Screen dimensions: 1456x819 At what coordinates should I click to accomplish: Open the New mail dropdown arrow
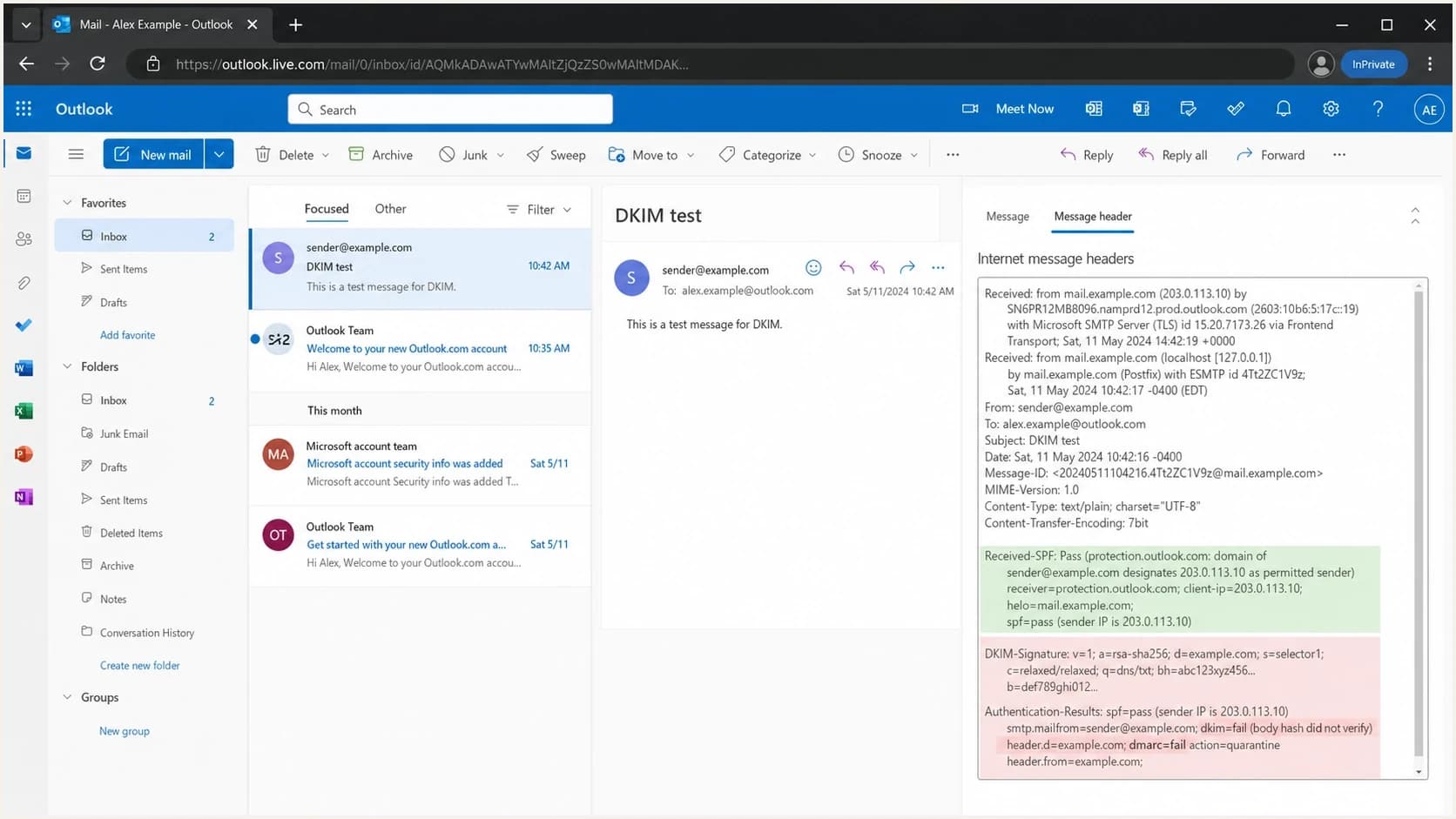219,154
